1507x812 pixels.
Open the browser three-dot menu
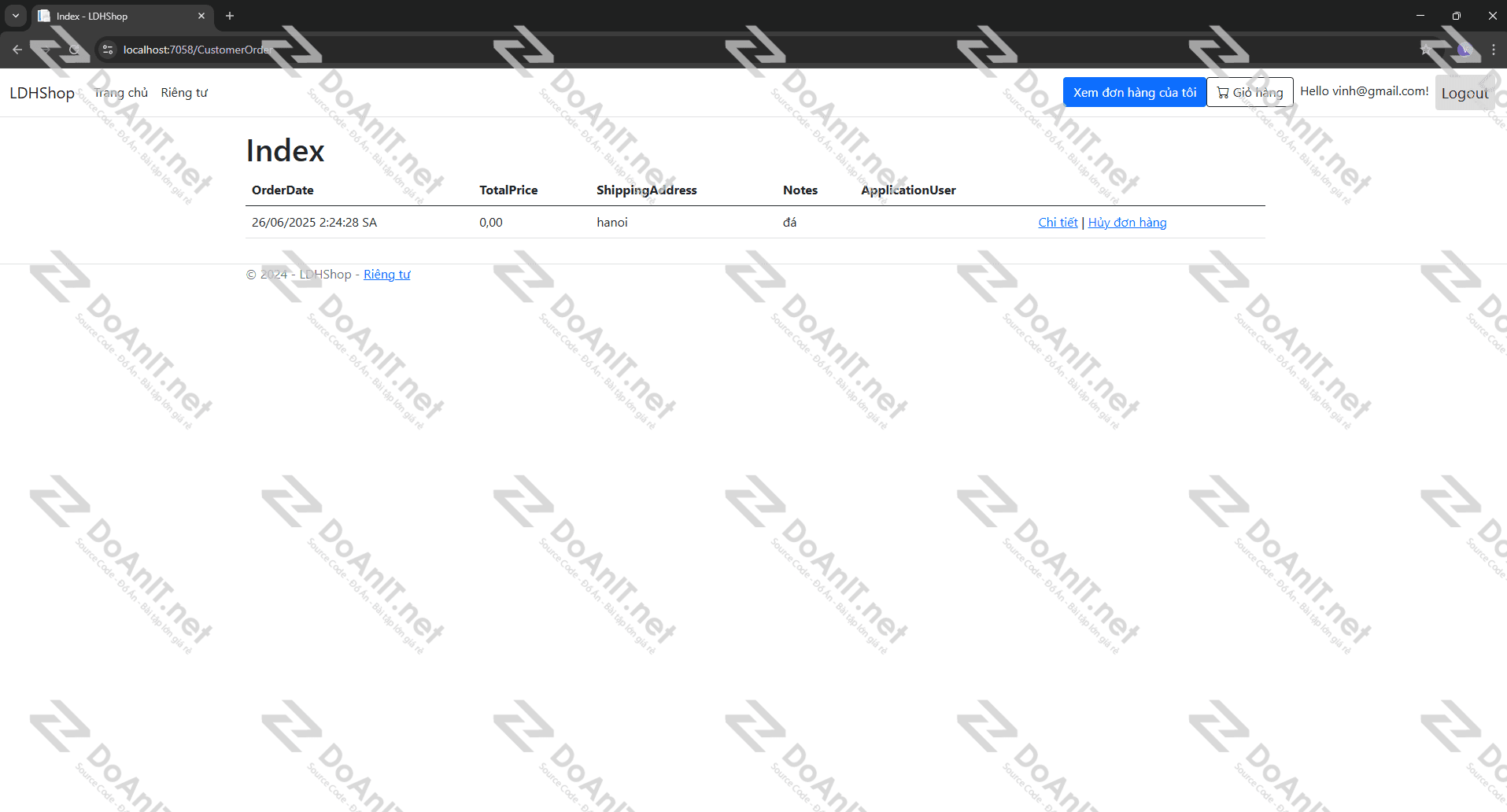1493,50
